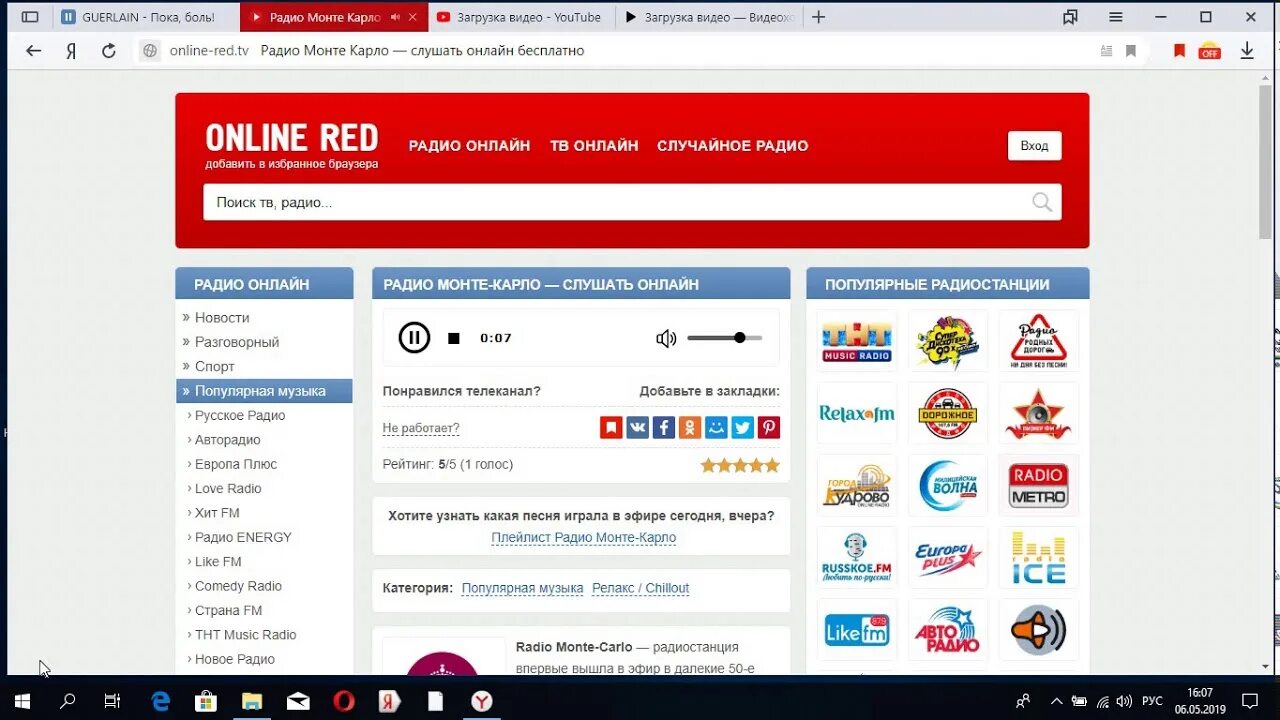Select Русское Радио in sidebar

pyautogui.click(x=240, y=415)
